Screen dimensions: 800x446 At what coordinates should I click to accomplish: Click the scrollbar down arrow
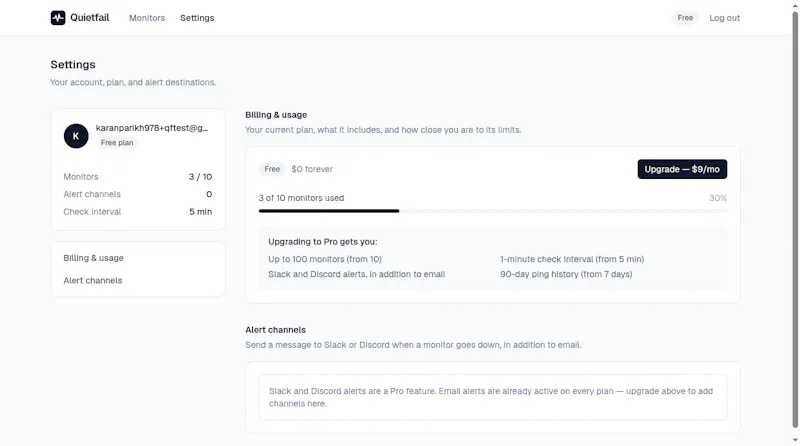point(795,440)
